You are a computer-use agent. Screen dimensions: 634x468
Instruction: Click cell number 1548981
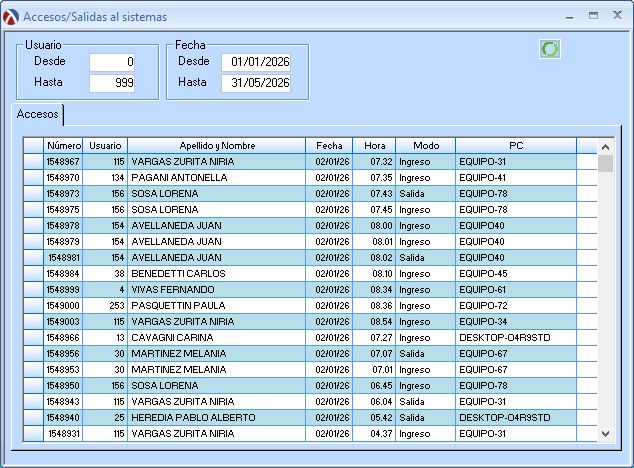point(63,258)
